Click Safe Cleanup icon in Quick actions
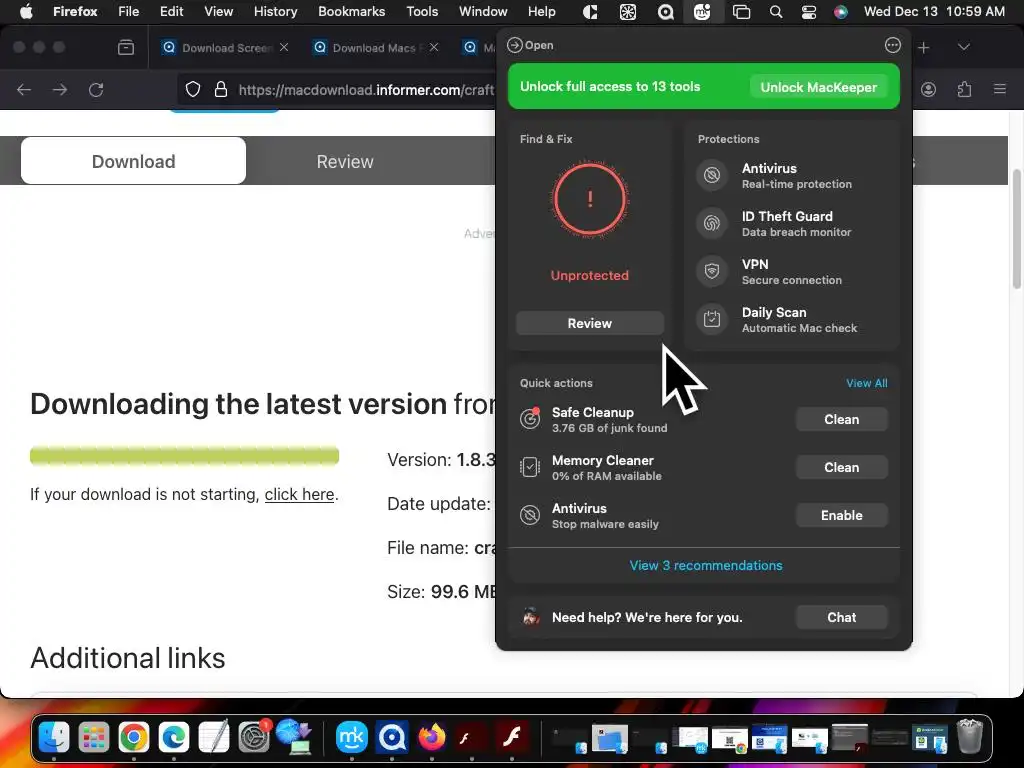 point(530,419)
